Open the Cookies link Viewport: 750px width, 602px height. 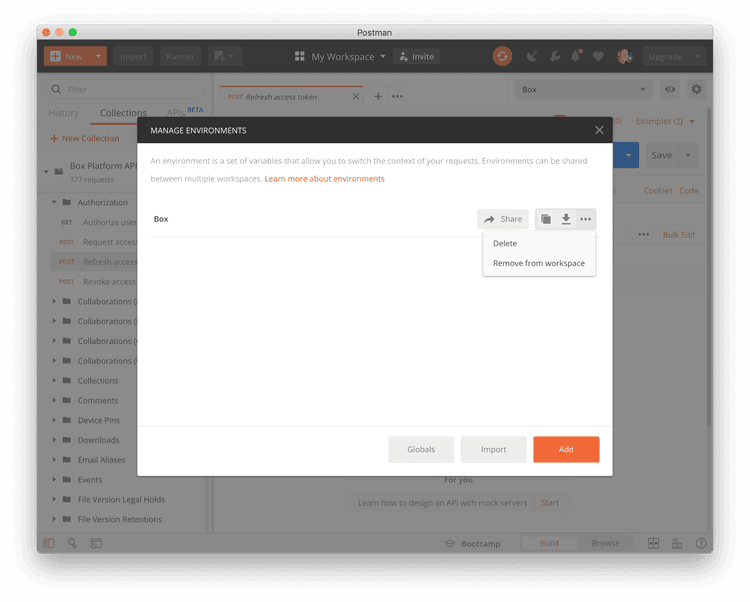[658, 190]
